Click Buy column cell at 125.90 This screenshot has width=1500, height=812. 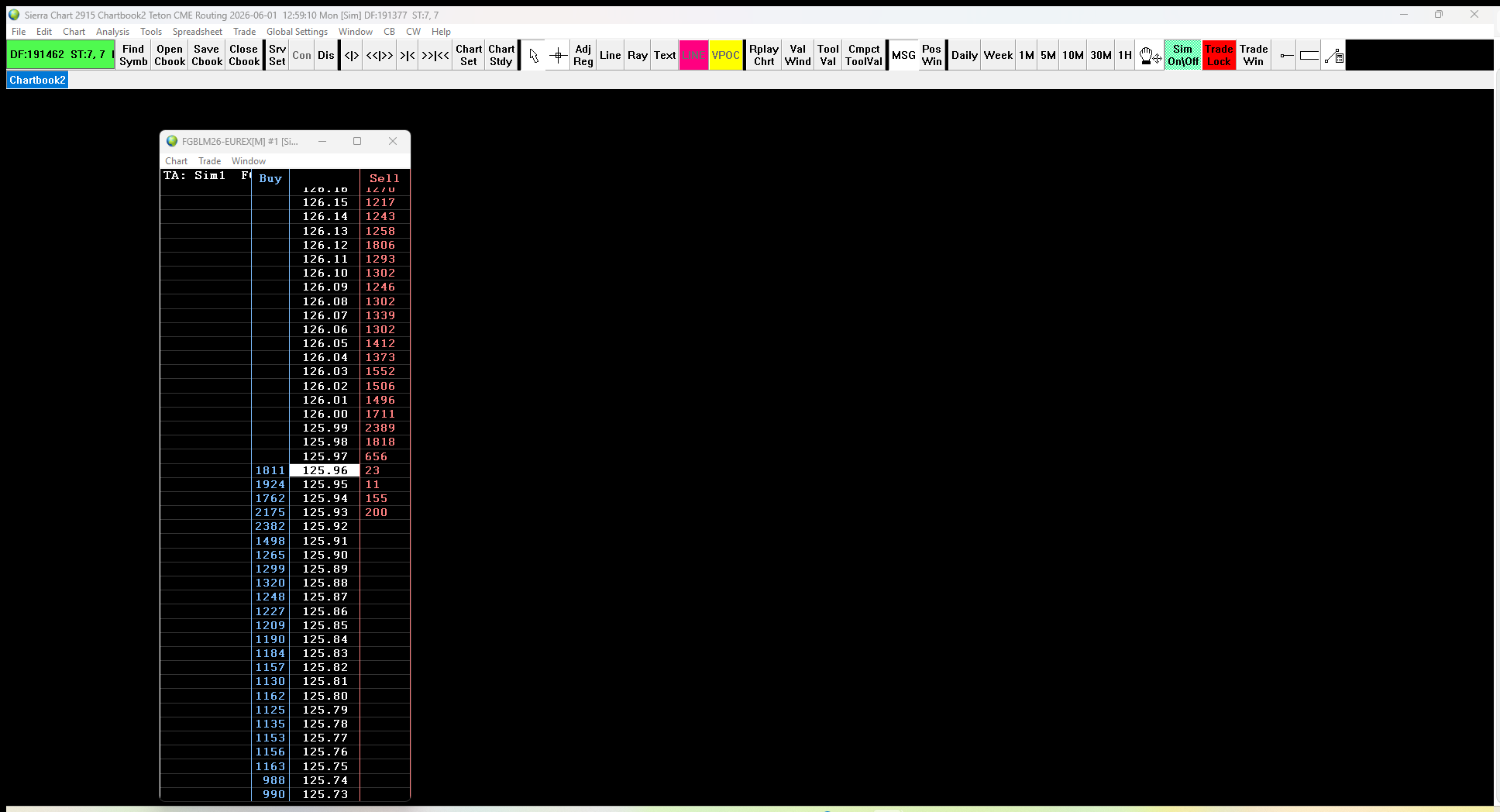(x=270, y=555)
